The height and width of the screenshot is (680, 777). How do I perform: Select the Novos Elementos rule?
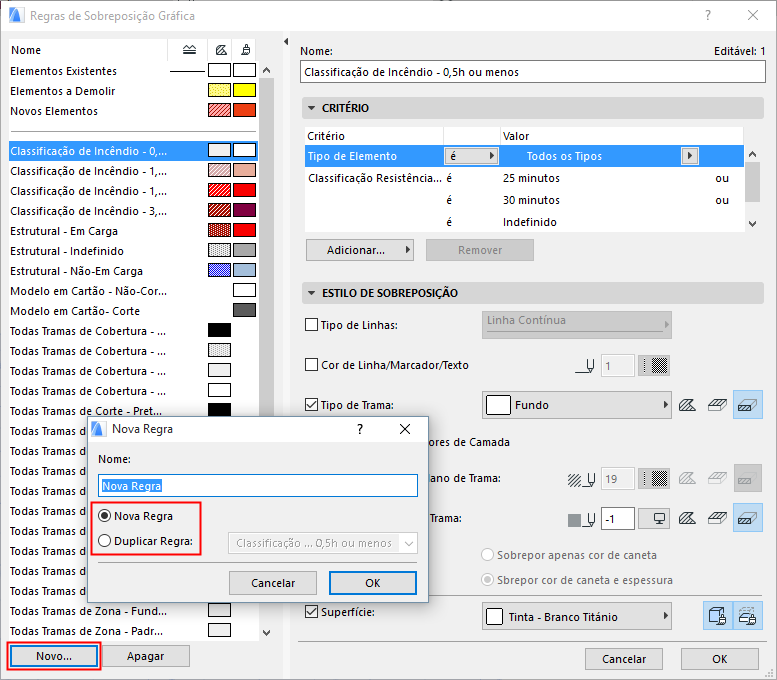(x=133, y=111)
